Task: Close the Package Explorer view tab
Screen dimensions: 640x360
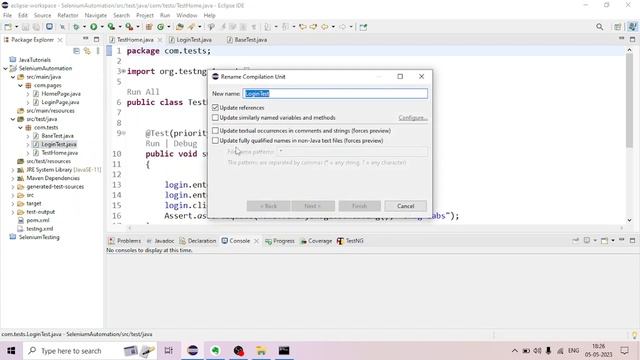Action: point(60,40)
